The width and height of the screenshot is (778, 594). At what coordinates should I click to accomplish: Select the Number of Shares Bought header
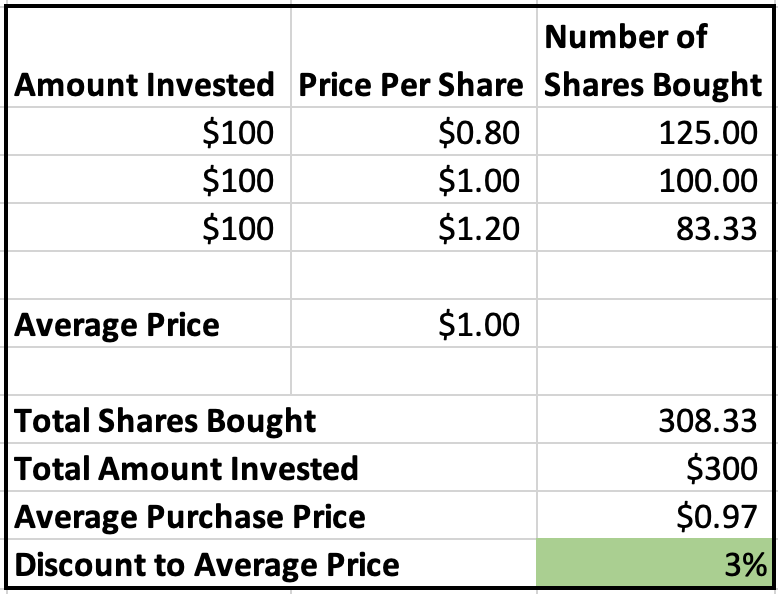[x=654, y=57]
